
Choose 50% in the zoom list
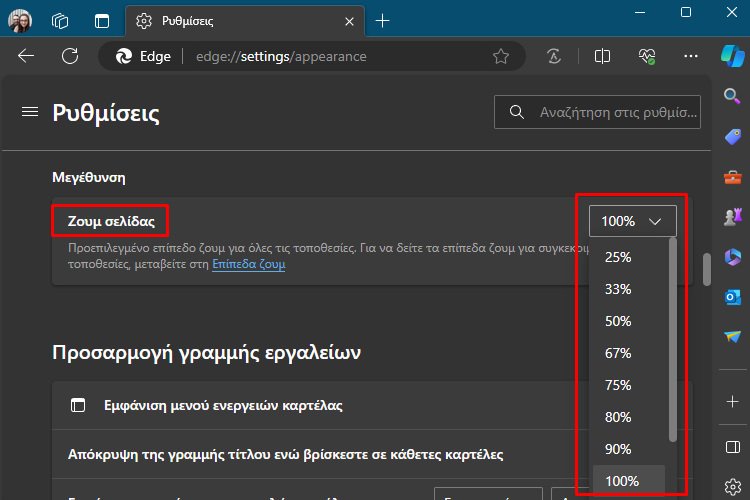[618, 321]
